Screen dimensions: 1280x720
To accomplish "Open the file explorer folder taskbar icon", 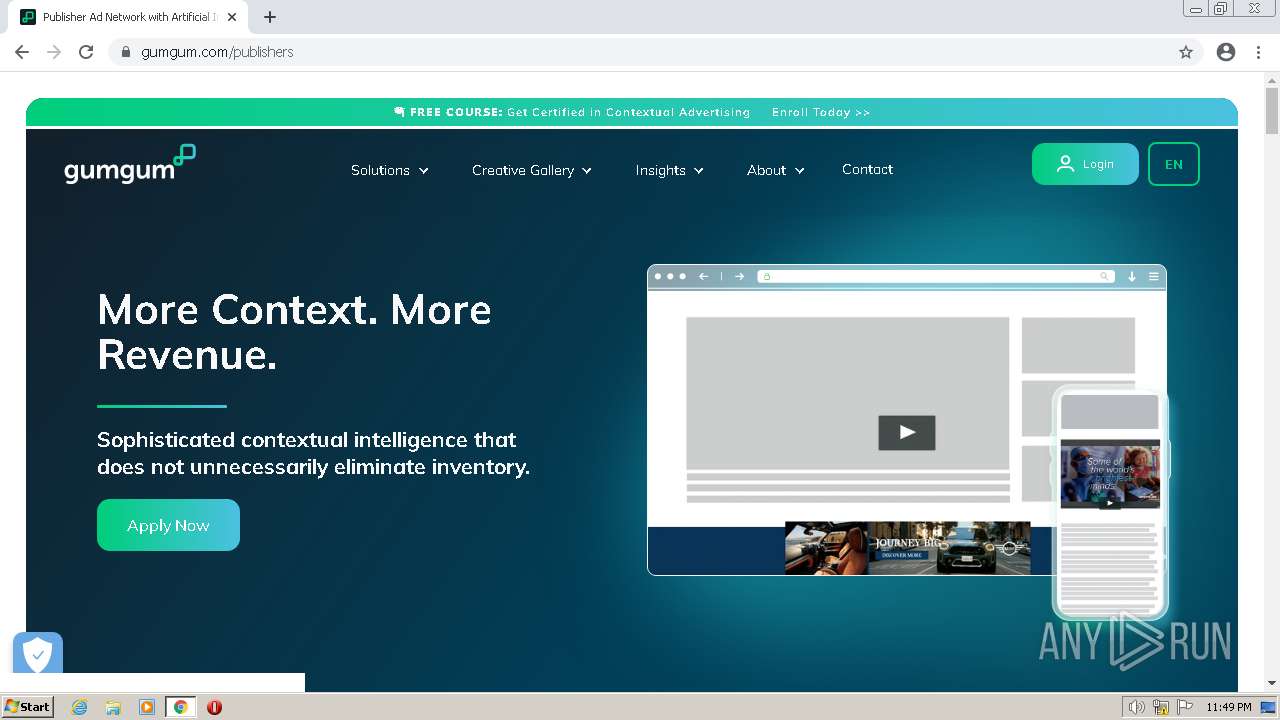I will coord(113,707).
